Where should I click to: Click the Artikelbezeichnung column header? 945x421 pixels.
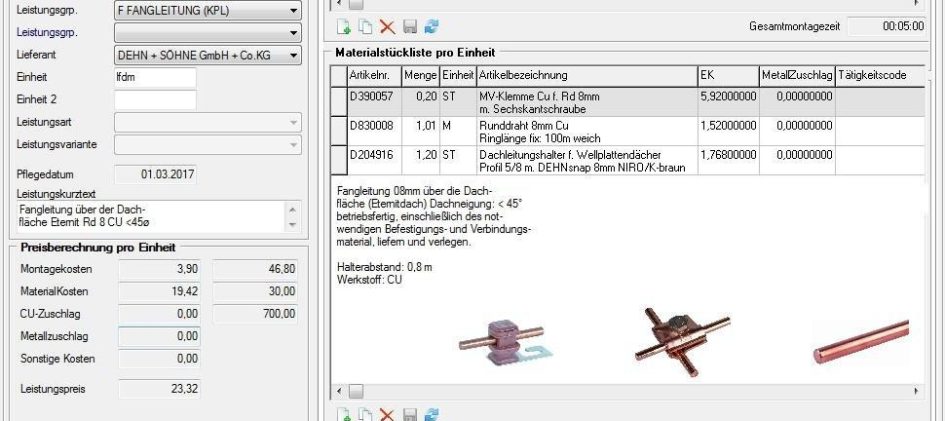pyautogui.click(x=586, y=76)
